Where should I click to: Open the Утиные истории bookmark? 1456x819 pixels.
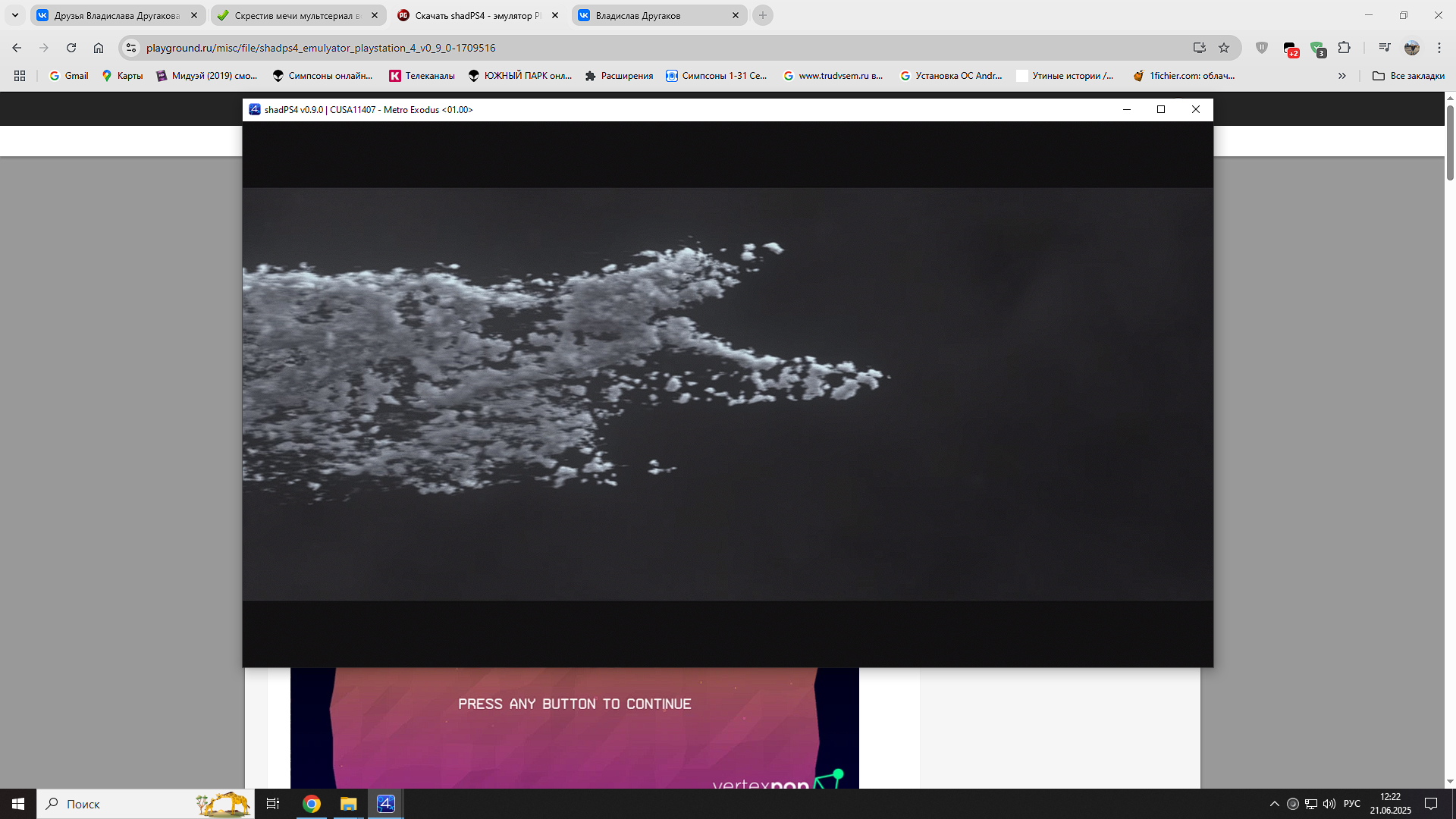coord(1065,76)
